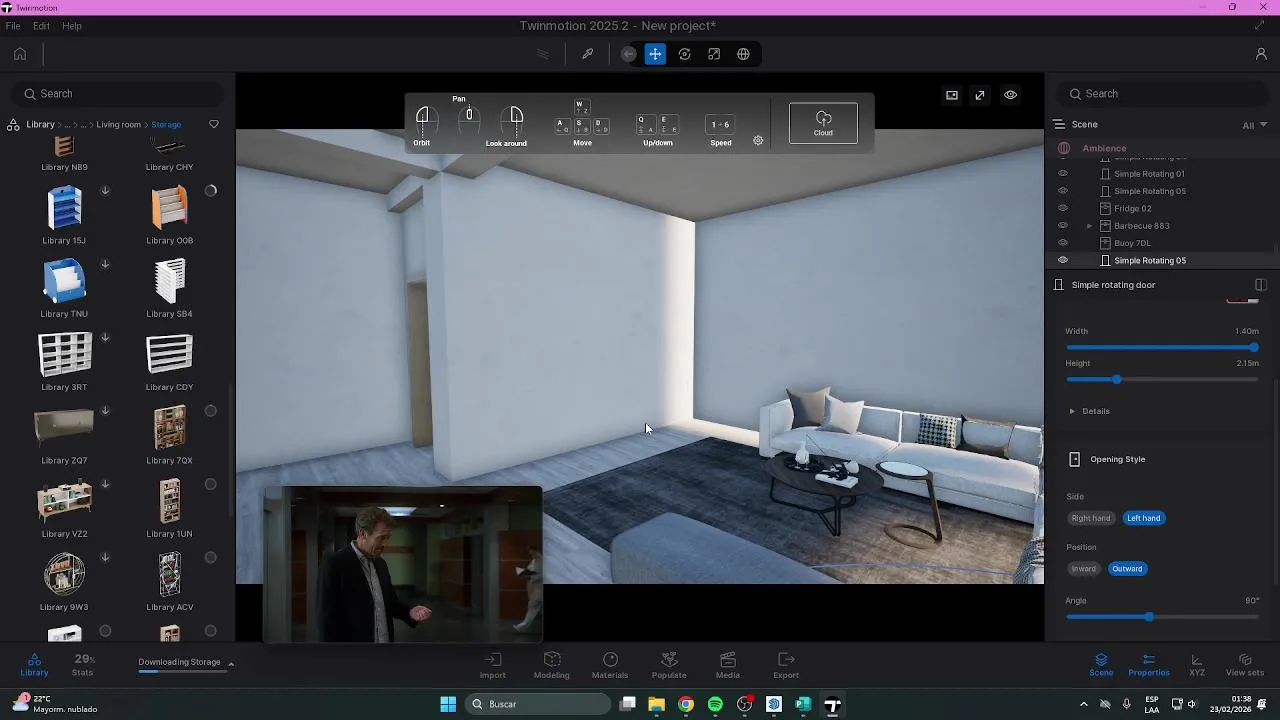Screen dimensions: 1280x720
Task: Click the Scene panel search field
Action: tap(1162, 94)
